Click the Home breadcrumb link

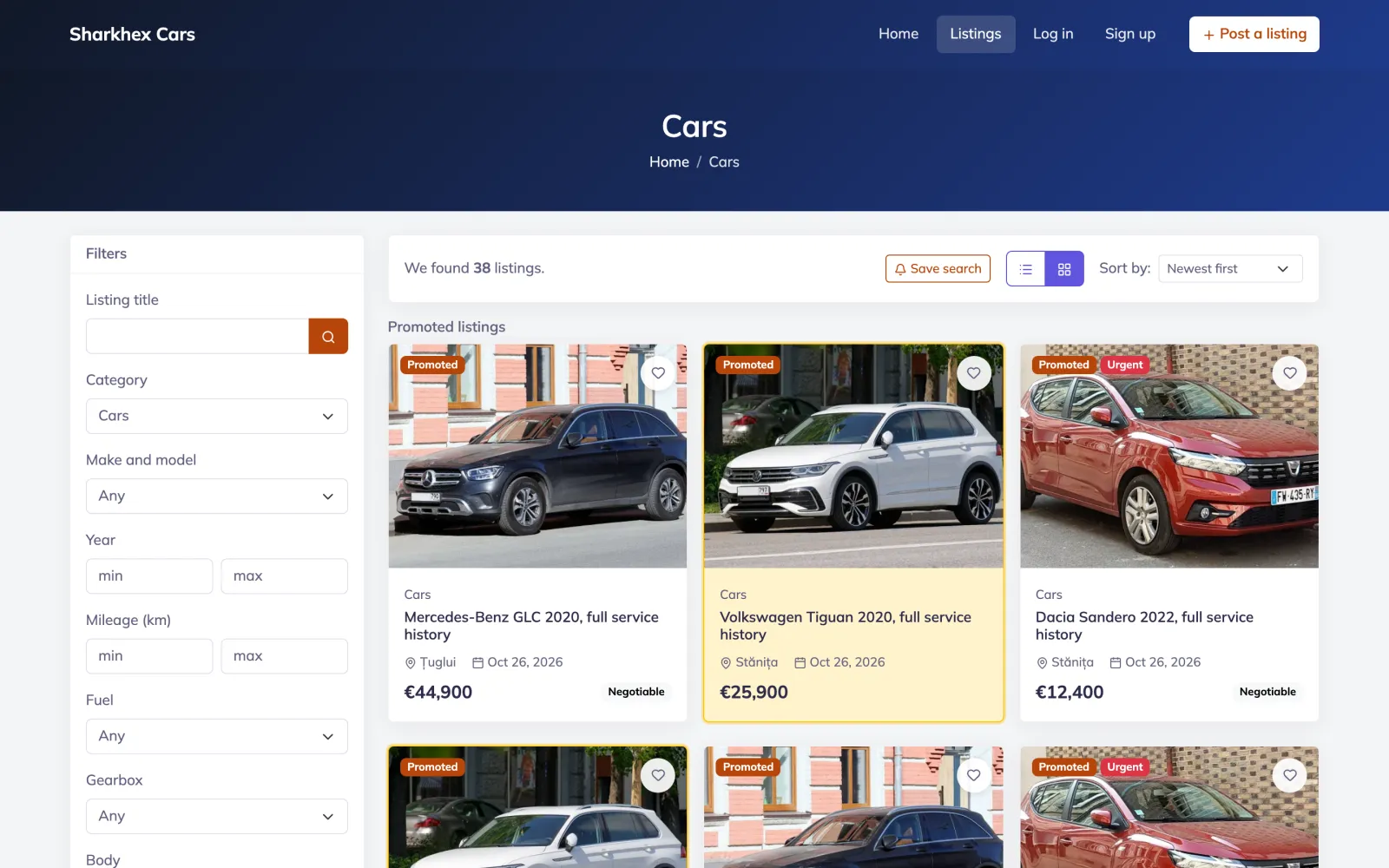pos(669,162)
